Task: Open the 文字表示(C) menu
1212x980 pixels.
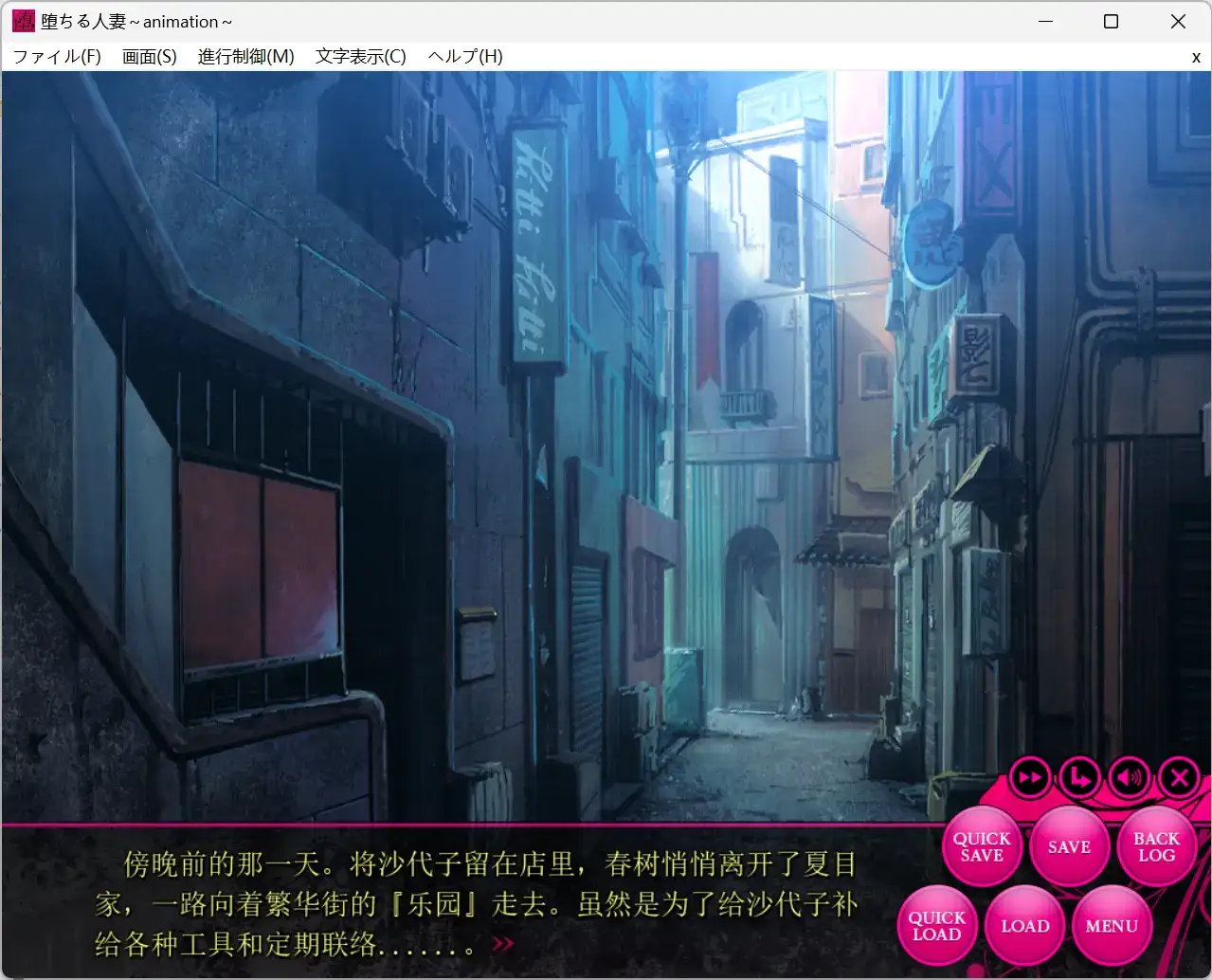Action: (x=360, y=56)
